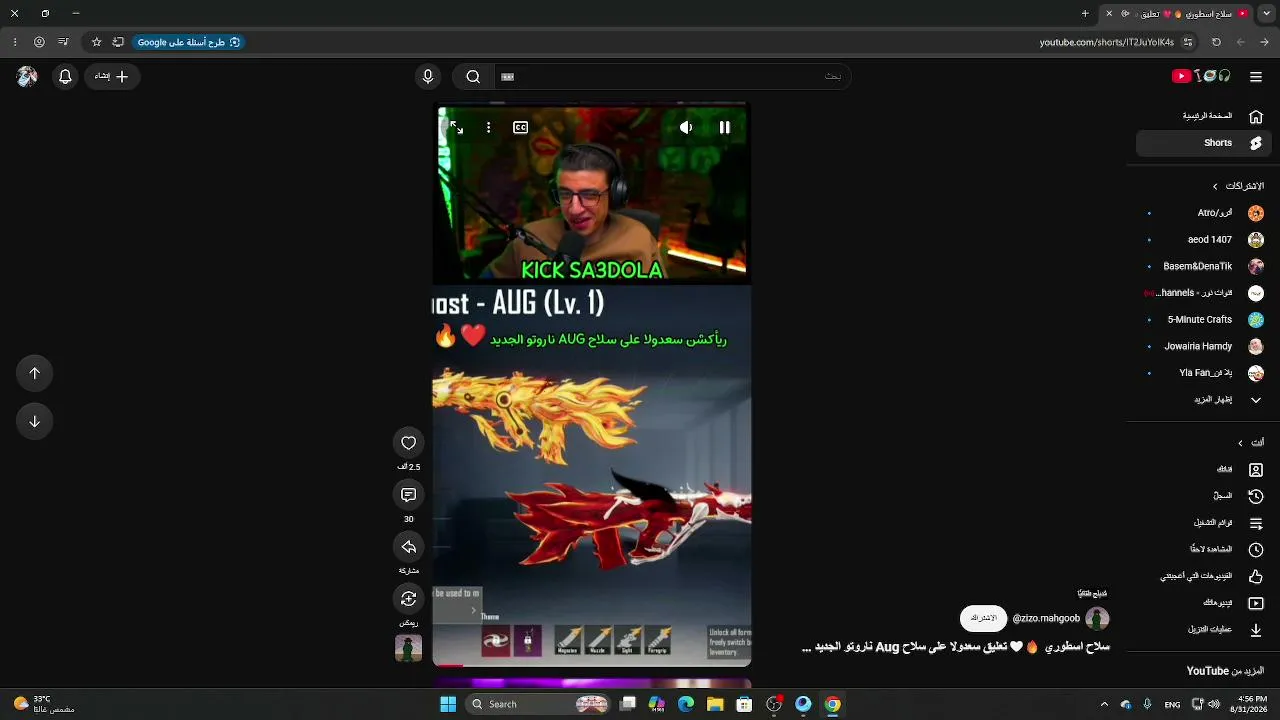The width and height of the screenshot is (1280, 720).
Task: Expand the Subscriptions section header
Action: tap(1238, 186)
